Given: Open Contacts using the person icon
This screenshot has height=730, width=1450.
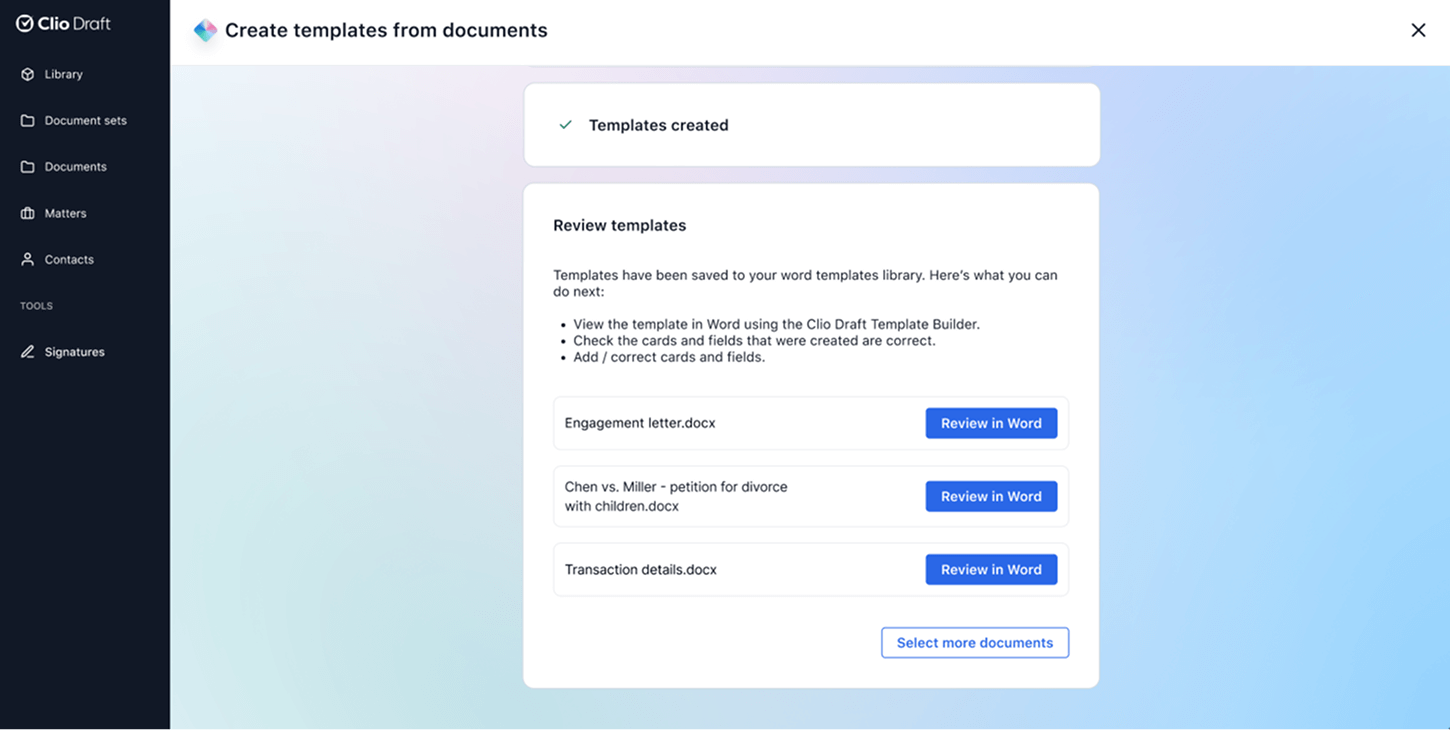Looking at the screenshot, I should (25, 259).
